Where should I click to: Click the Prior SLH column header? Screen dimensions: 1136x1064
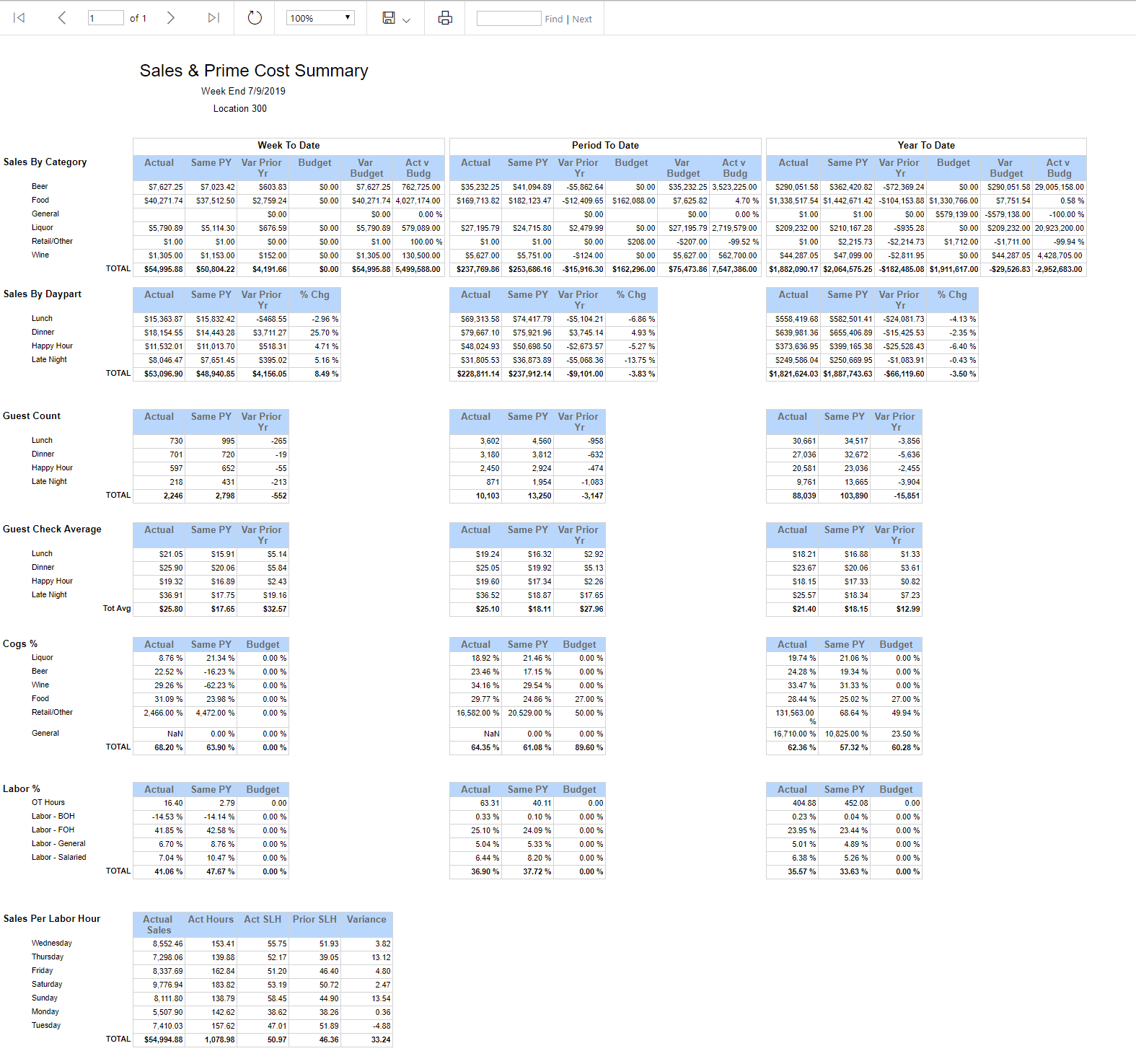[314, 919]
